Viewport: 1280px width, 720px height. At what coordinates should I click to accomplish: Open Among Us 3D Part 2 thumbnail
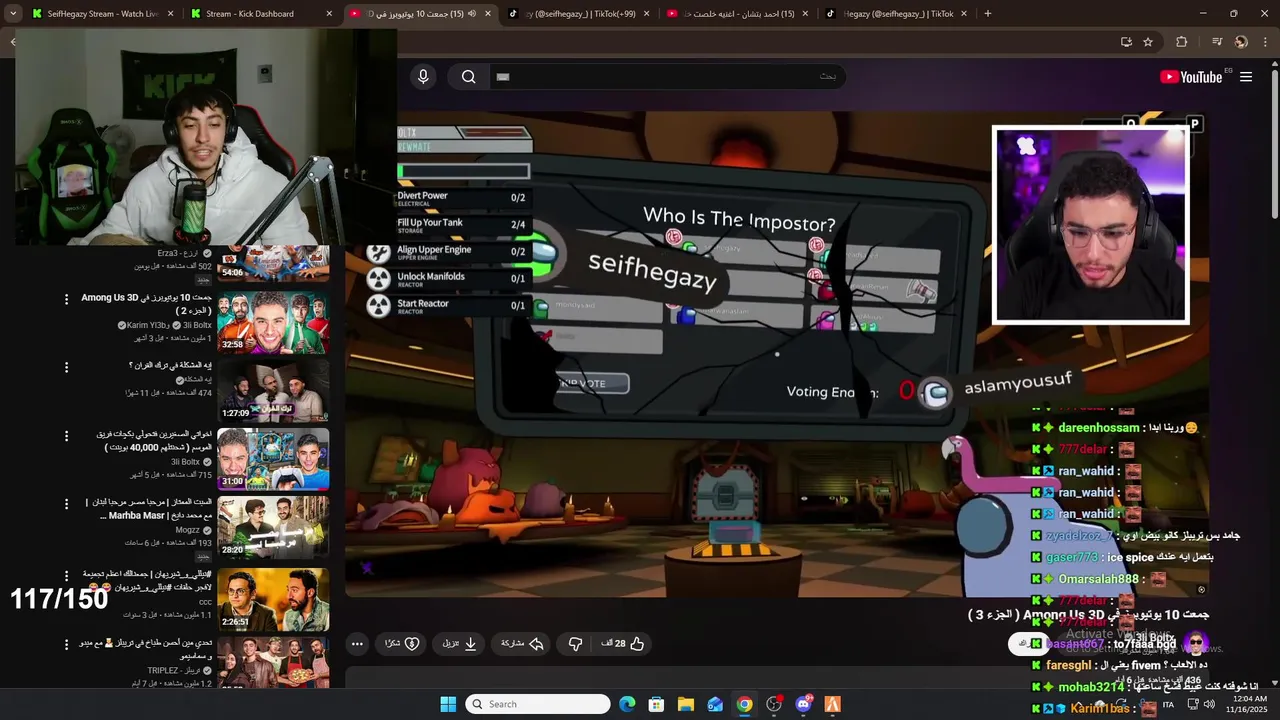[273, 321]
